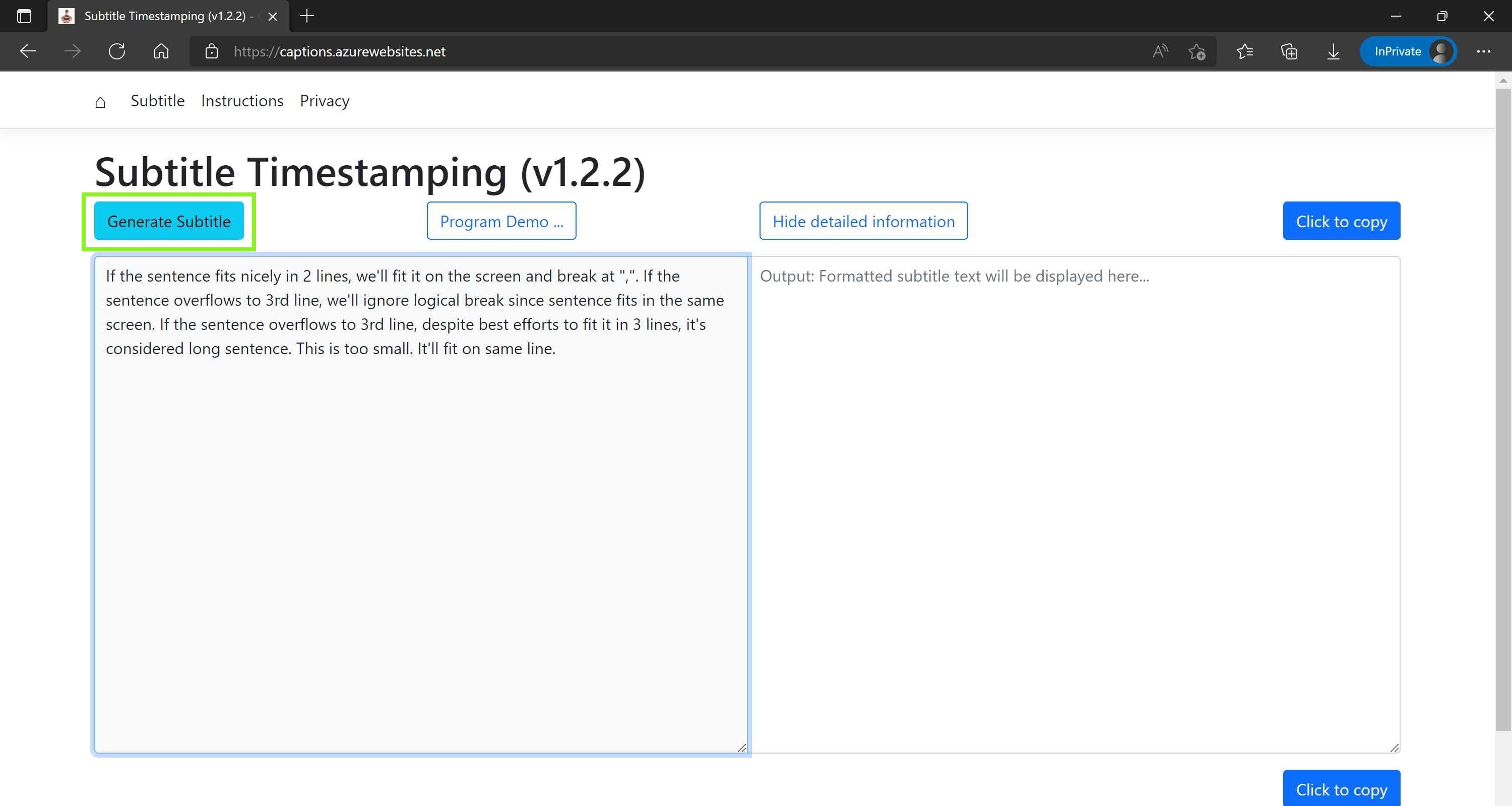The width and height of the screenshot is (1512, 806).
Task: Click the Subtitle Timestamping (v1.2.2) heading
Action: coord(370,172)
